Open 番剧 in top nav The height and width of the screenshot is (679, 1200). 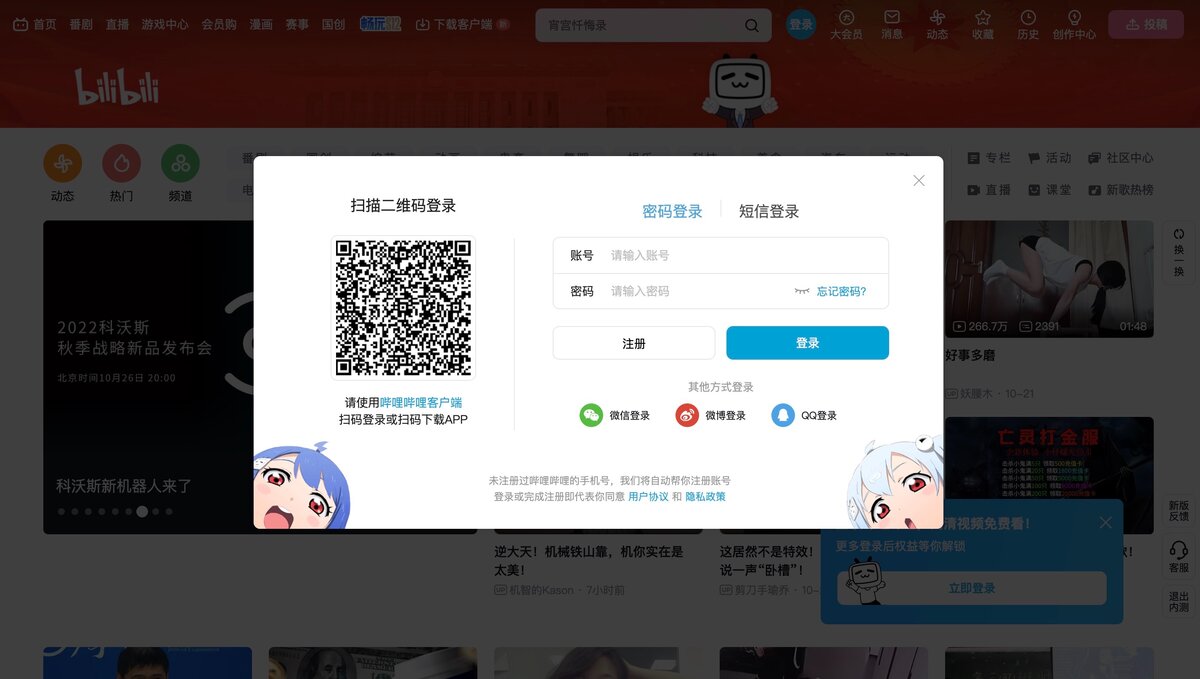click(81, 24)
